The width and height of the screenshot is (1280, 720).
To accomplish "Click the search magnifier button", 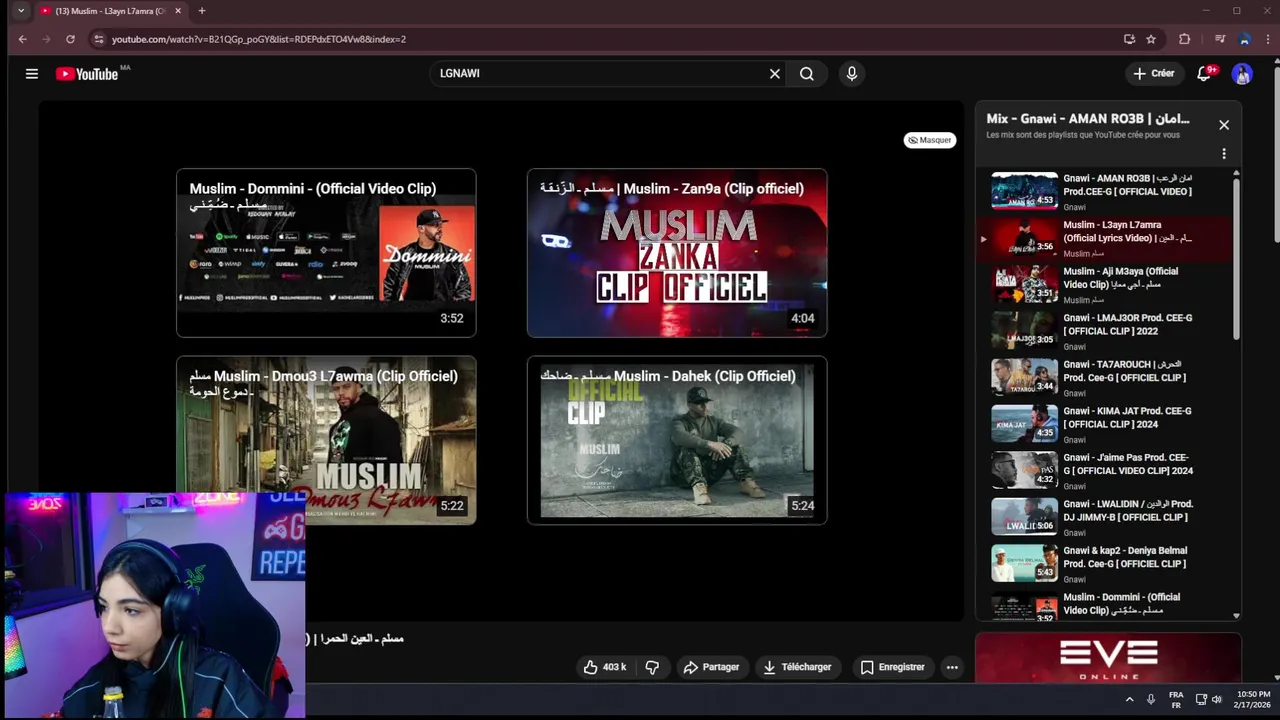I will coord(807,73).
